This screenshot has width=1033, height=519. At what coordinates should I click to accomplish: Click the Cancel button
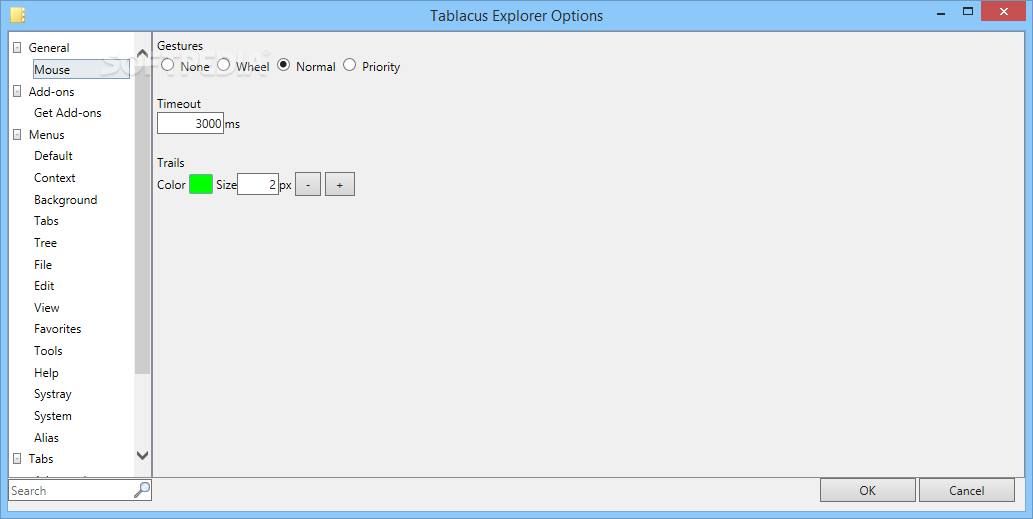(x=966, y=490)
